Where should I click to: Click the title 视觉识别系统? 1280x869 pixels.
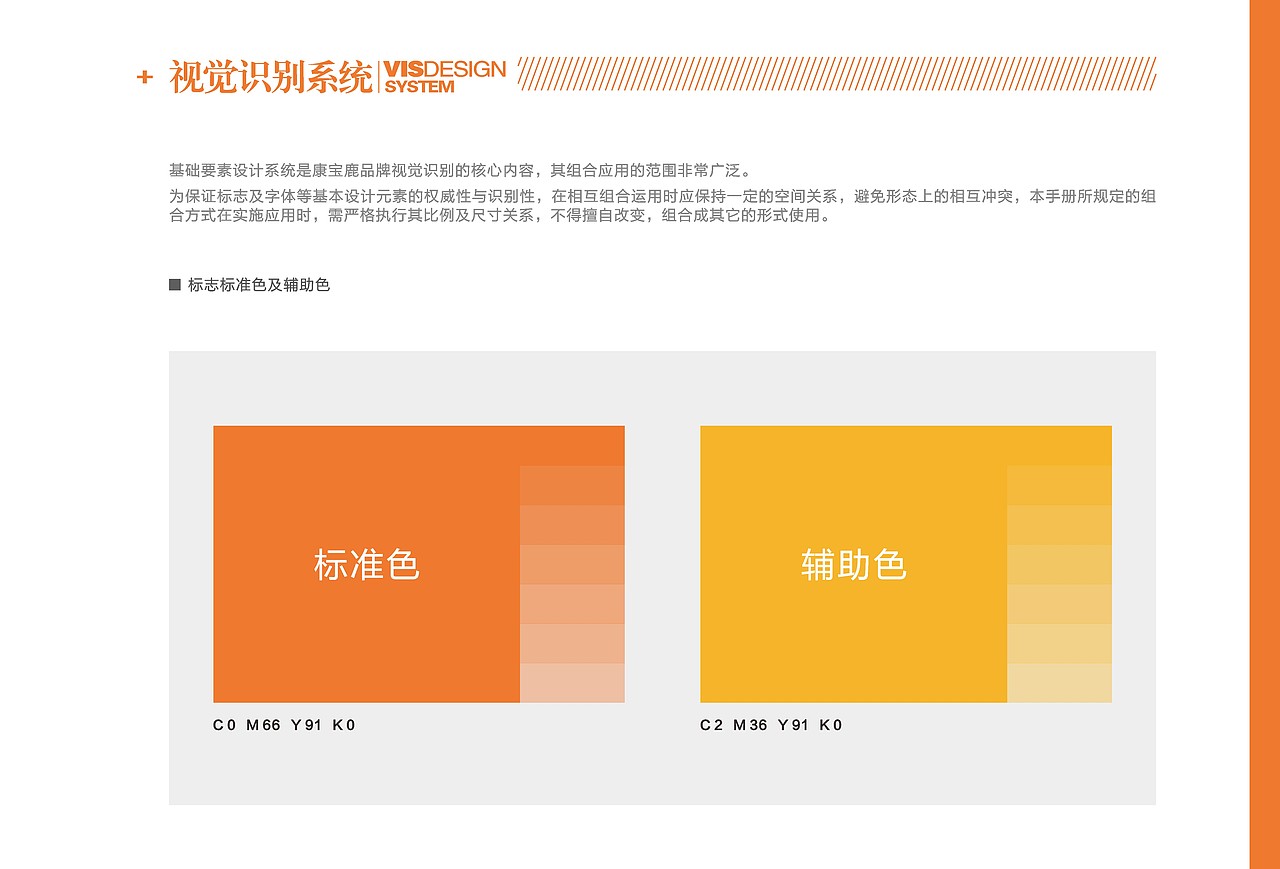(270, 77)
